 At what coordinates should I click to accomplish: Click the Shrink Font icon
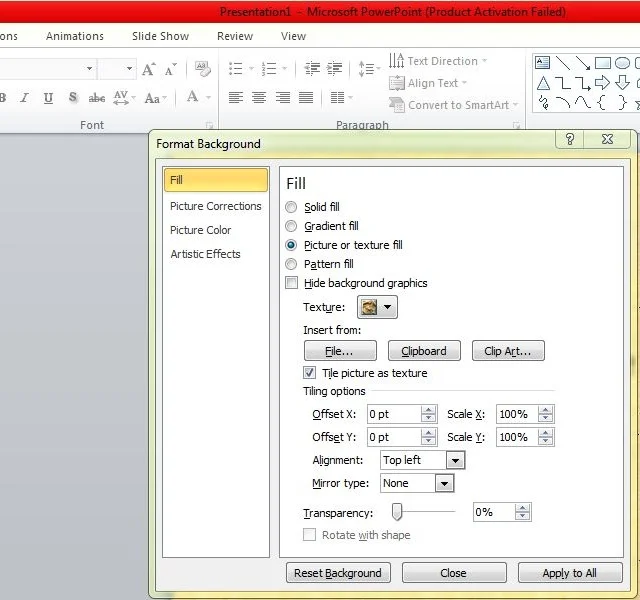[x=171, y=69]
